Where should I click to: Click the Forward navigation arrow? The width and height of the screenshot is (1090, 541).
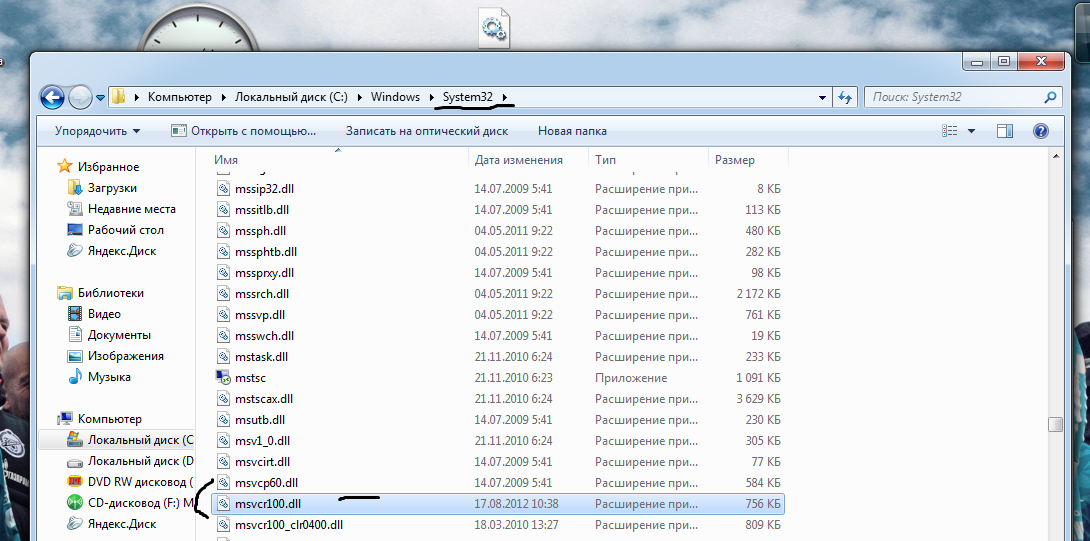point(81,97)
